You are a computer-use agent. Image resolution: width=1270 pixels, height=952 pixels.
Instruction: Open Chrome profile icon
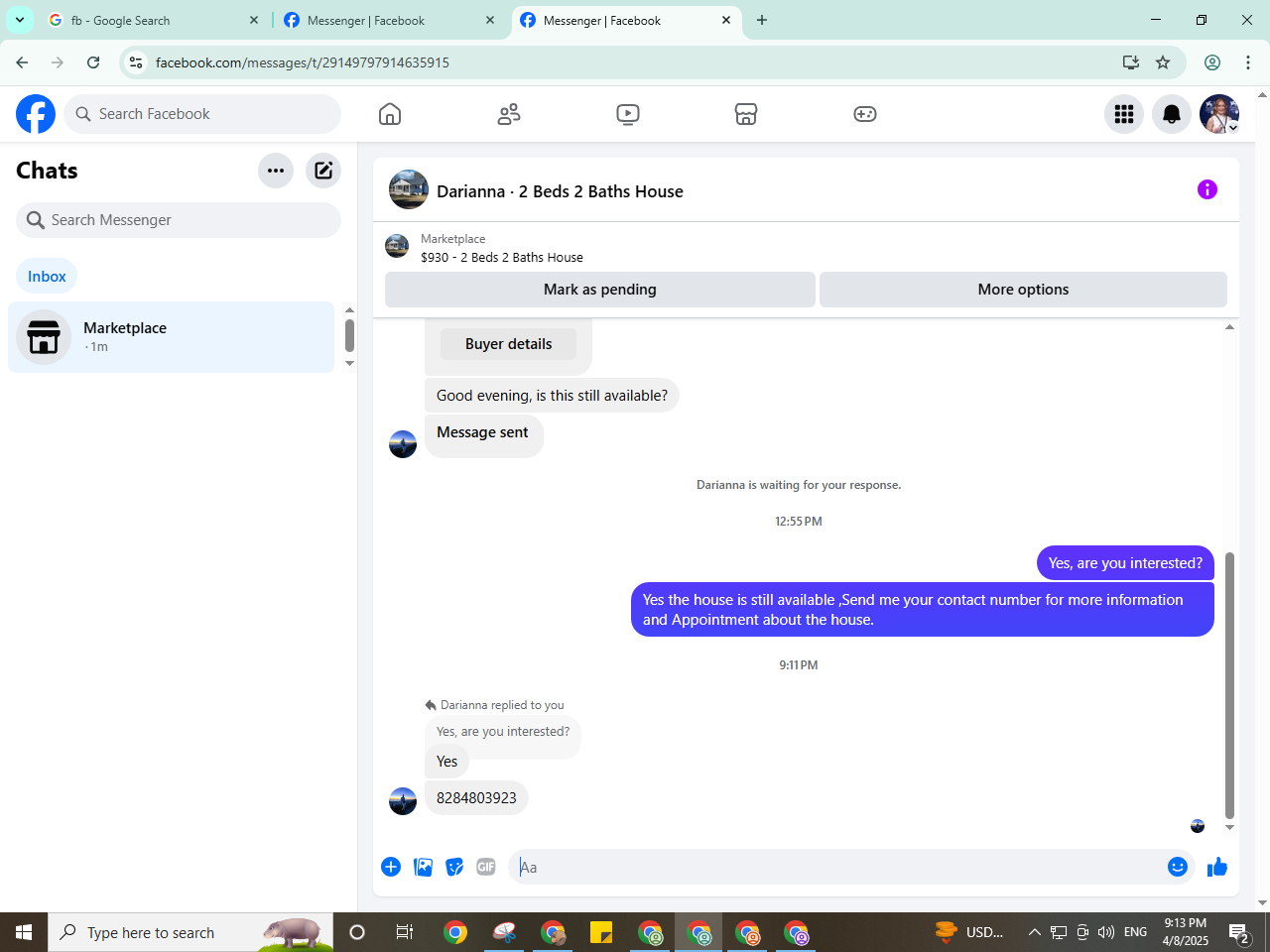[x=1212, y=62]
